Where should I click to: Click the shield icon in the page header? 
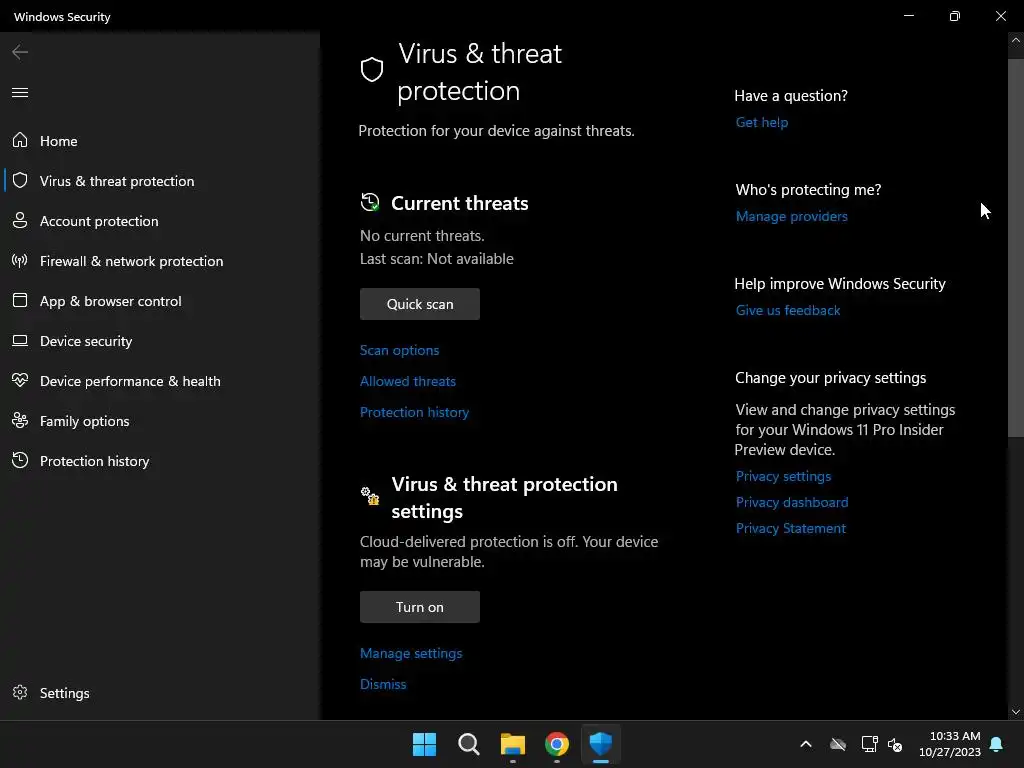point(372,69)
